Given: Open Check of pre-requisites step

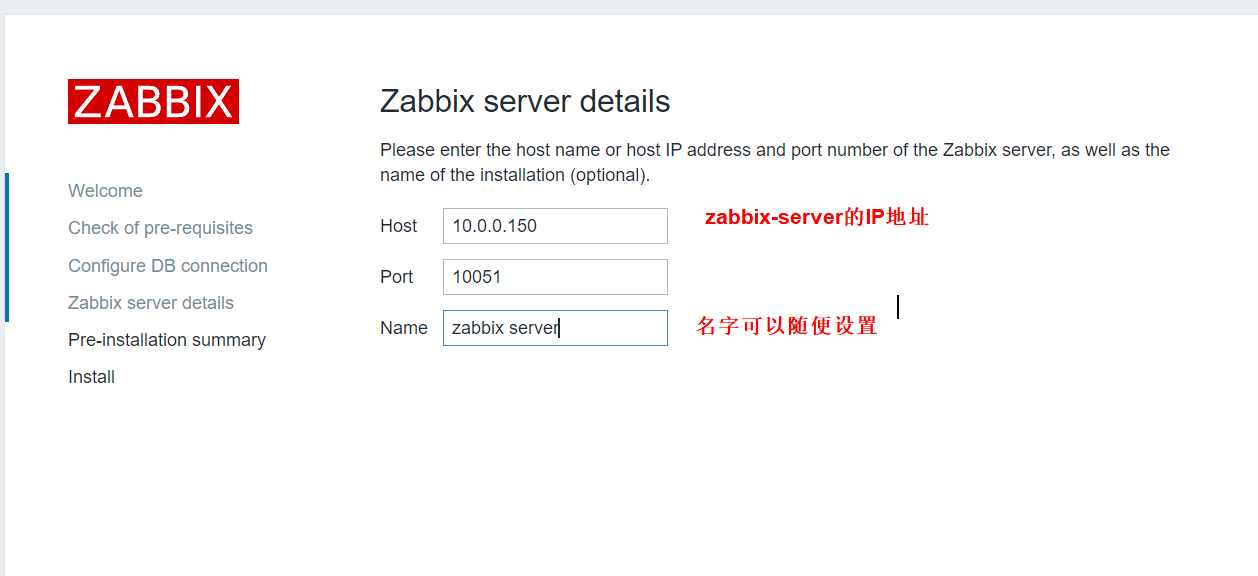Looking at the screenshot, I should coord(160,228).
